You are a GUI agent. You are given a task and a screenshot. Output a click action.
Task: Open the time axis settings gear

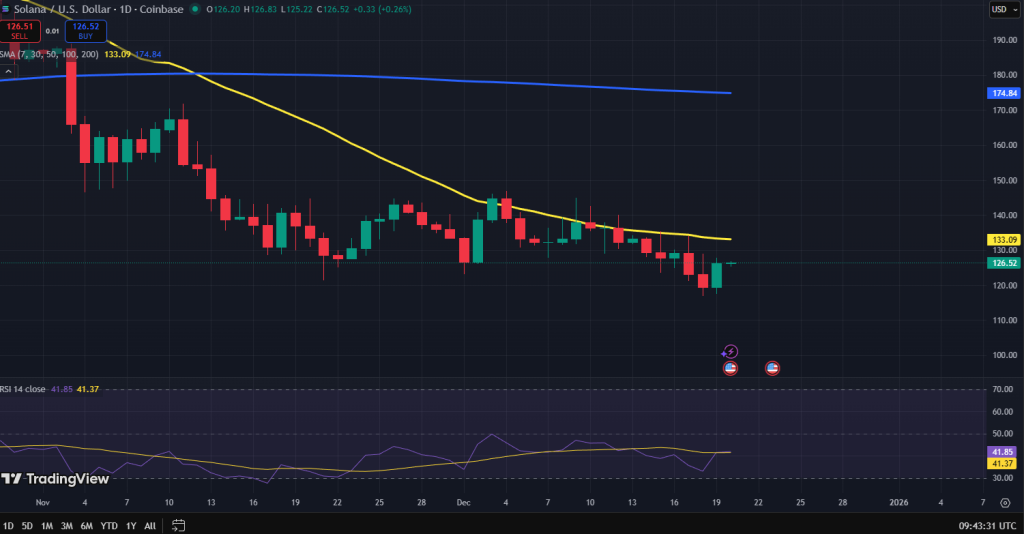pos(1005,502)
